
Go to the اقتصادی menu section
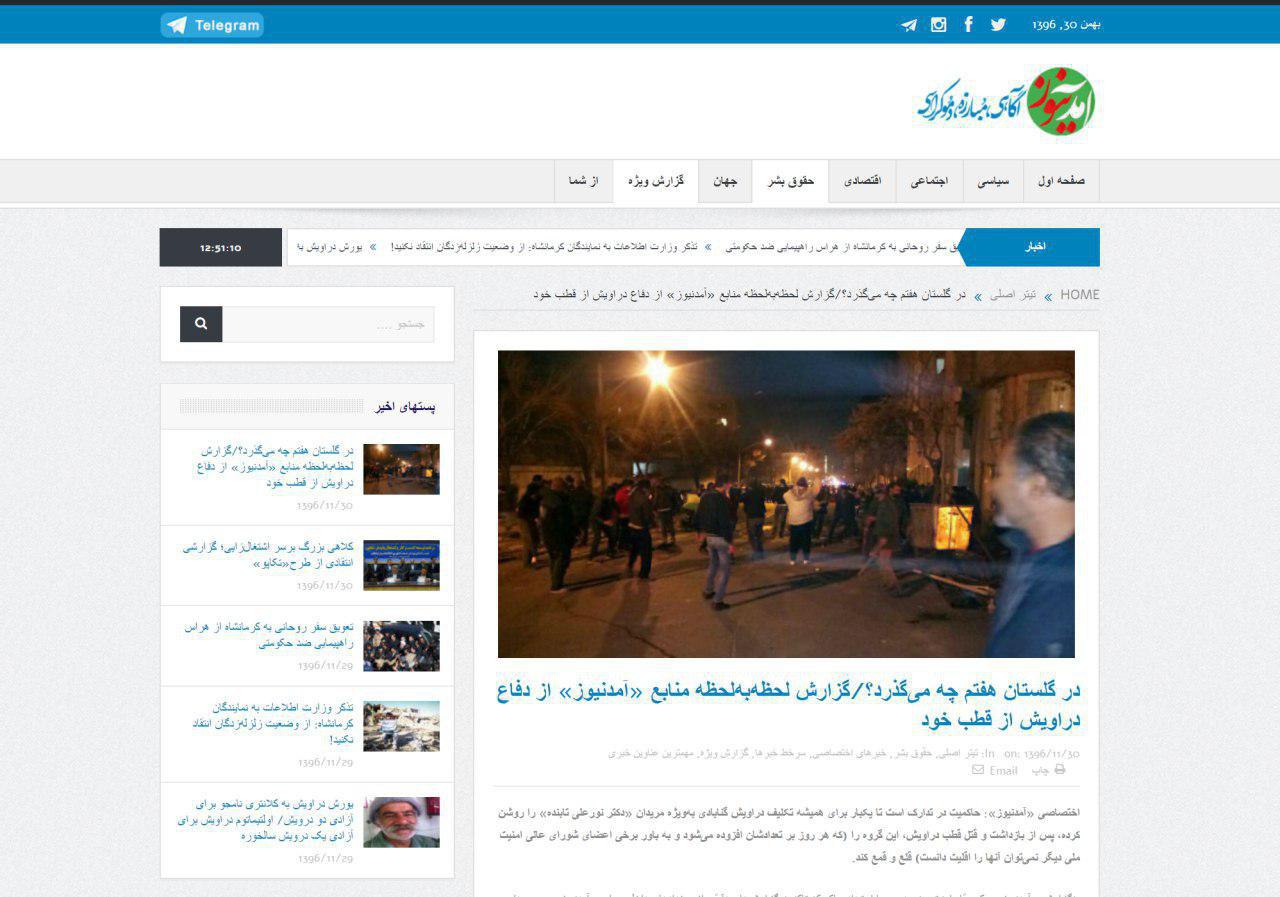click(x=863, y=181)
